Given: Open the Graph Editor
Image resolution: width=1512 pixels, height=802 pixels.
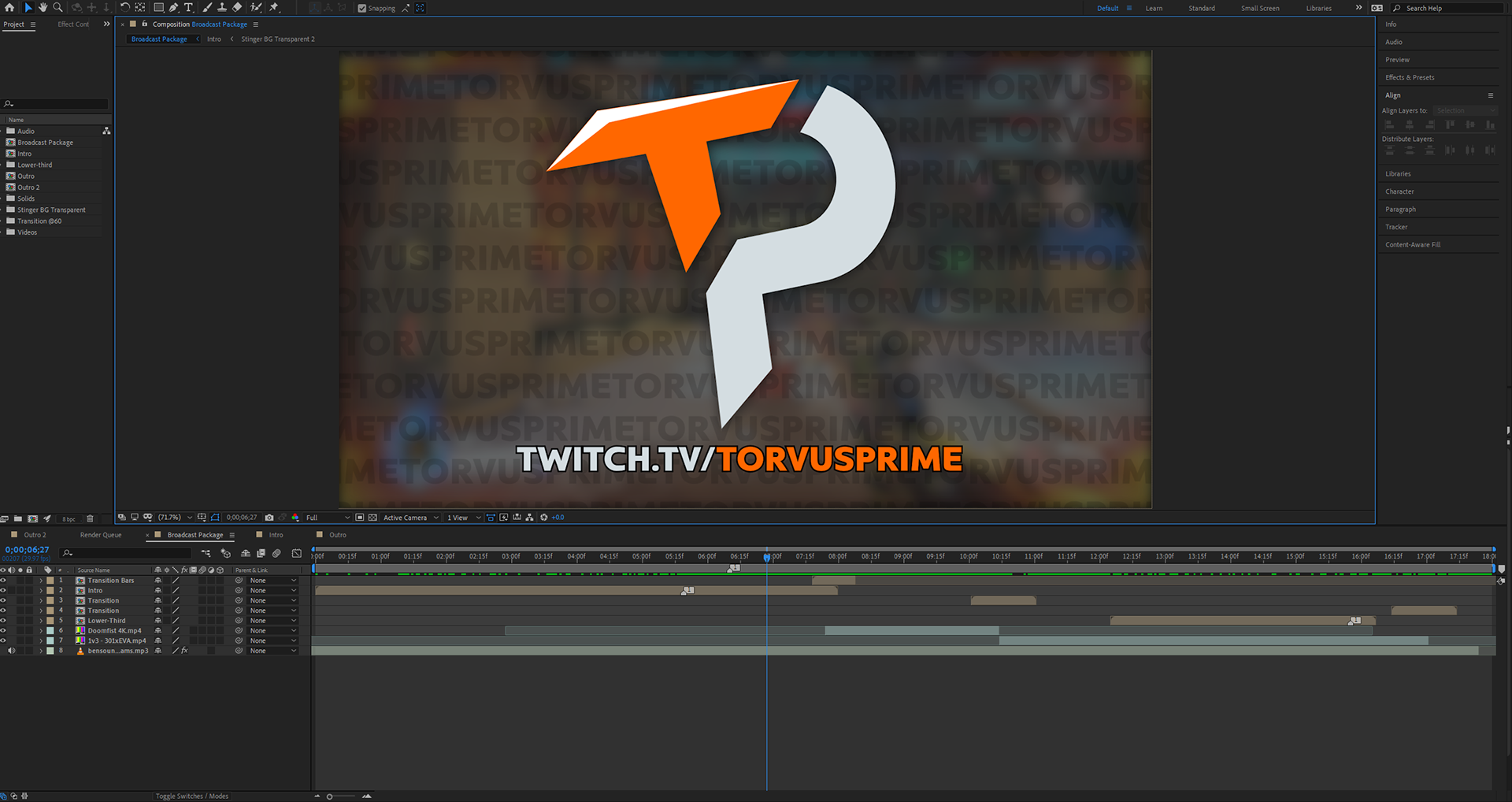Looking at the screenshot, I should point(297,553).
